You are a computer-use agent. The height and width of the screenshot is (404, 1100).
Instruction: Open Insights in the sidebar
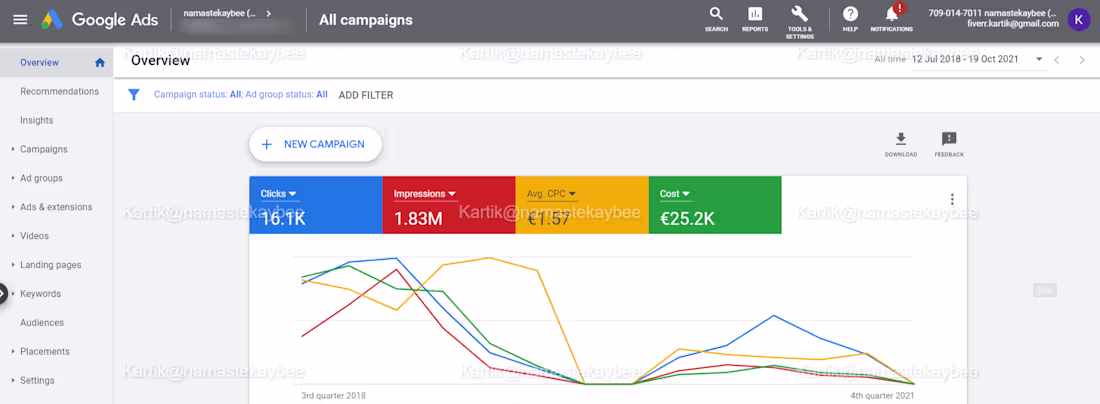[x=36, y=121]
